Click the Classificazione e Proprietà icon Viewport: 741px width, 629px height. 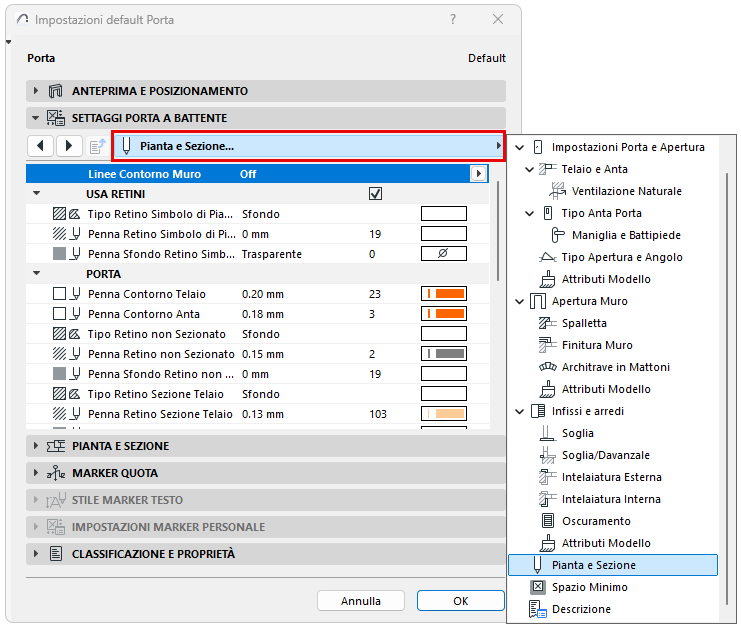tap(56, 553)
